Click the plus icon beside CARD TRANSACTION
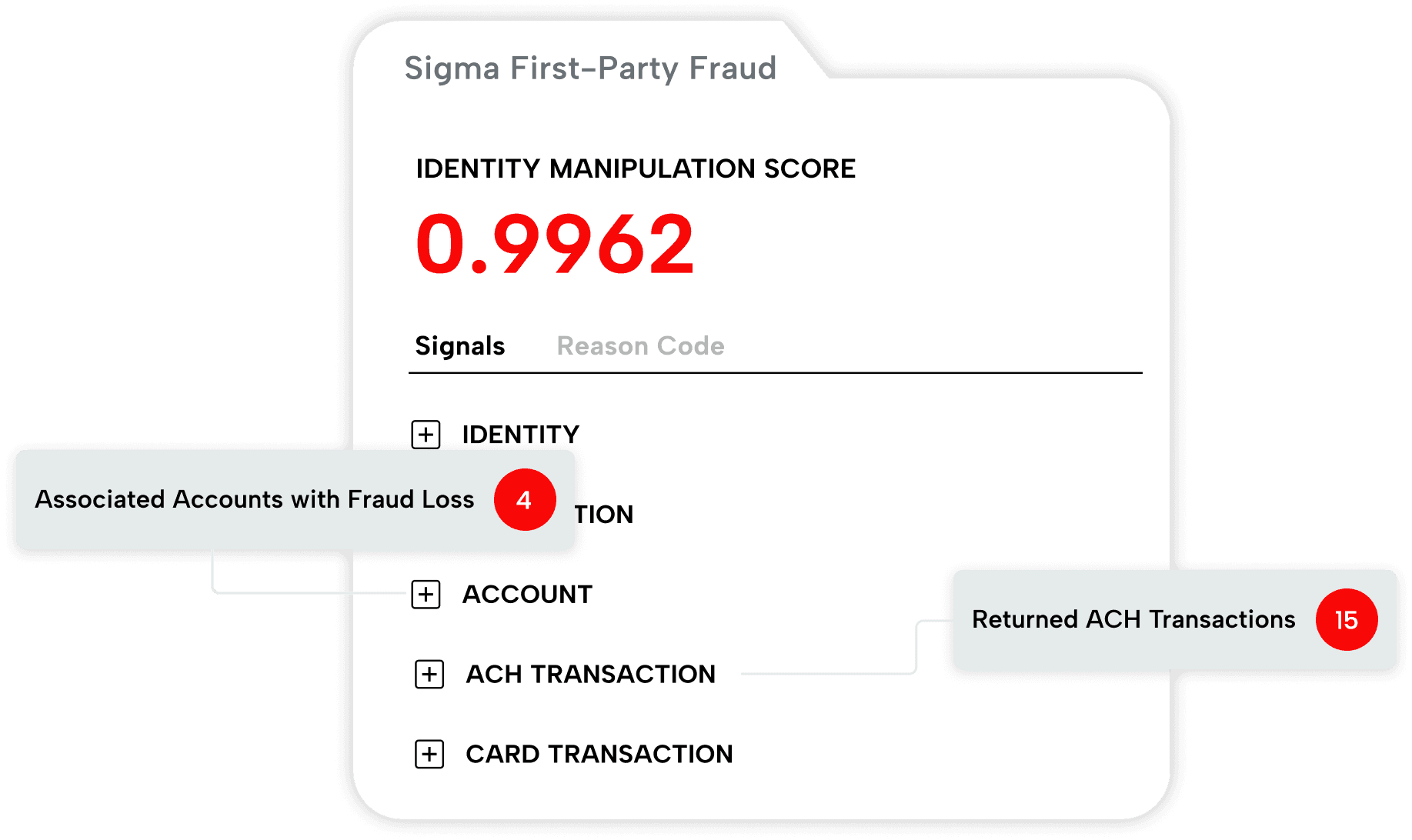Viewport: 1412px width, 840px height. click(x=429, y=754)
